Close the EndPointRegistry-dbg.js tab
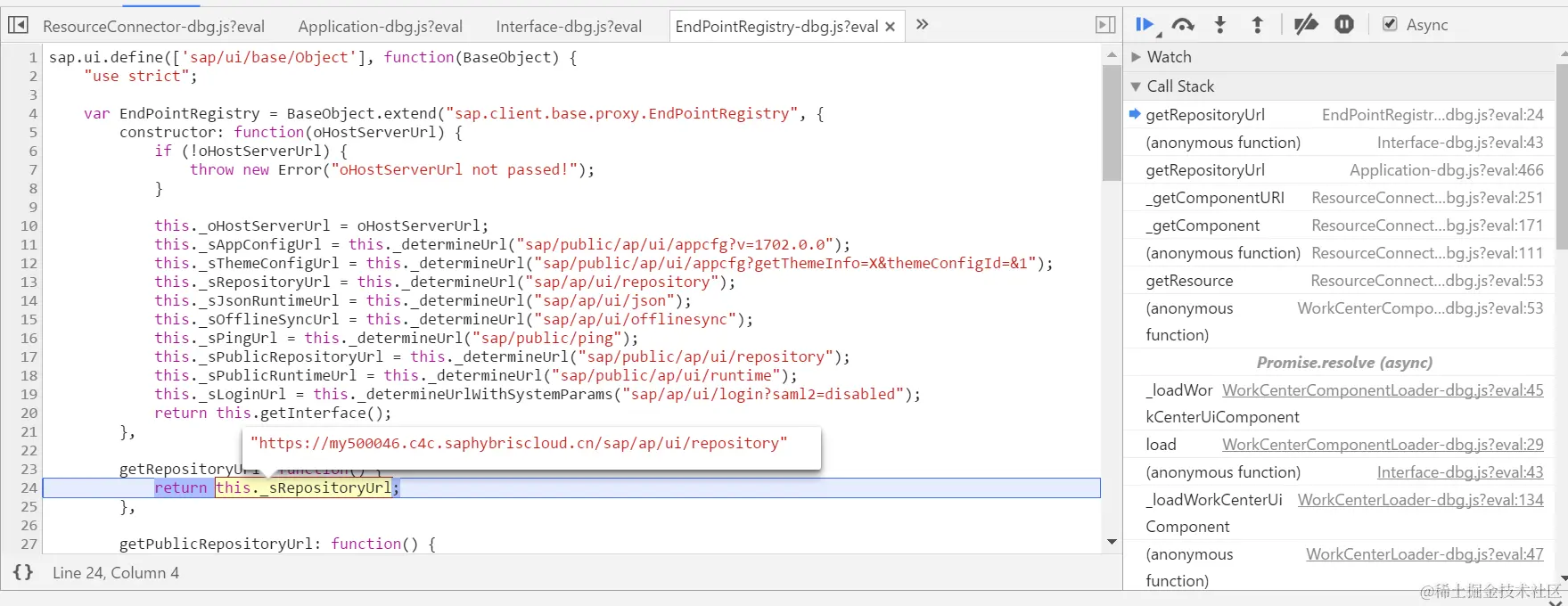Viewport: 1568px width, 606px height. tap(890, 27)
